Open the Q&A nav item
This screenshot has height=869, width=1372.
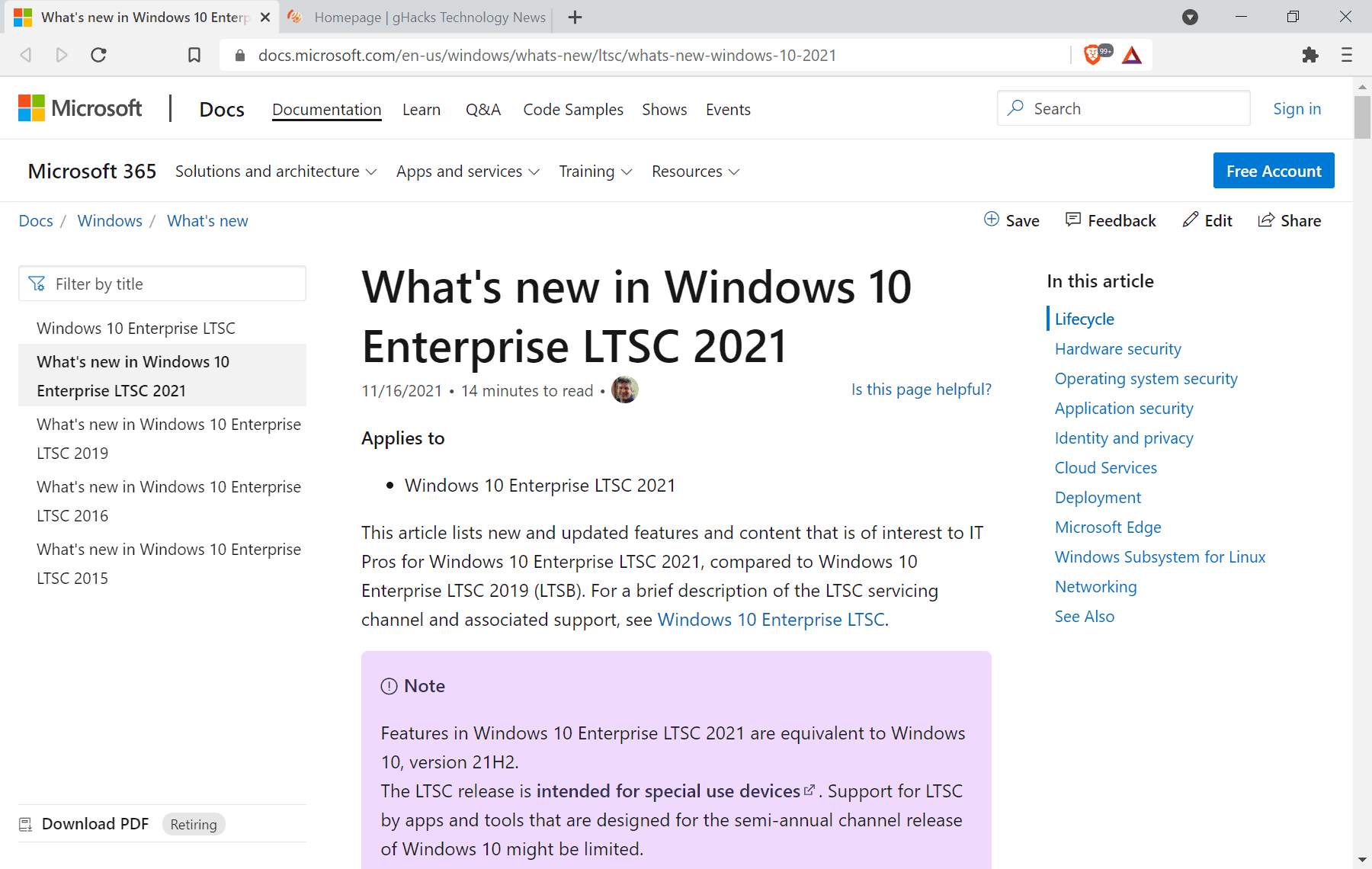(x=483, y=109)
